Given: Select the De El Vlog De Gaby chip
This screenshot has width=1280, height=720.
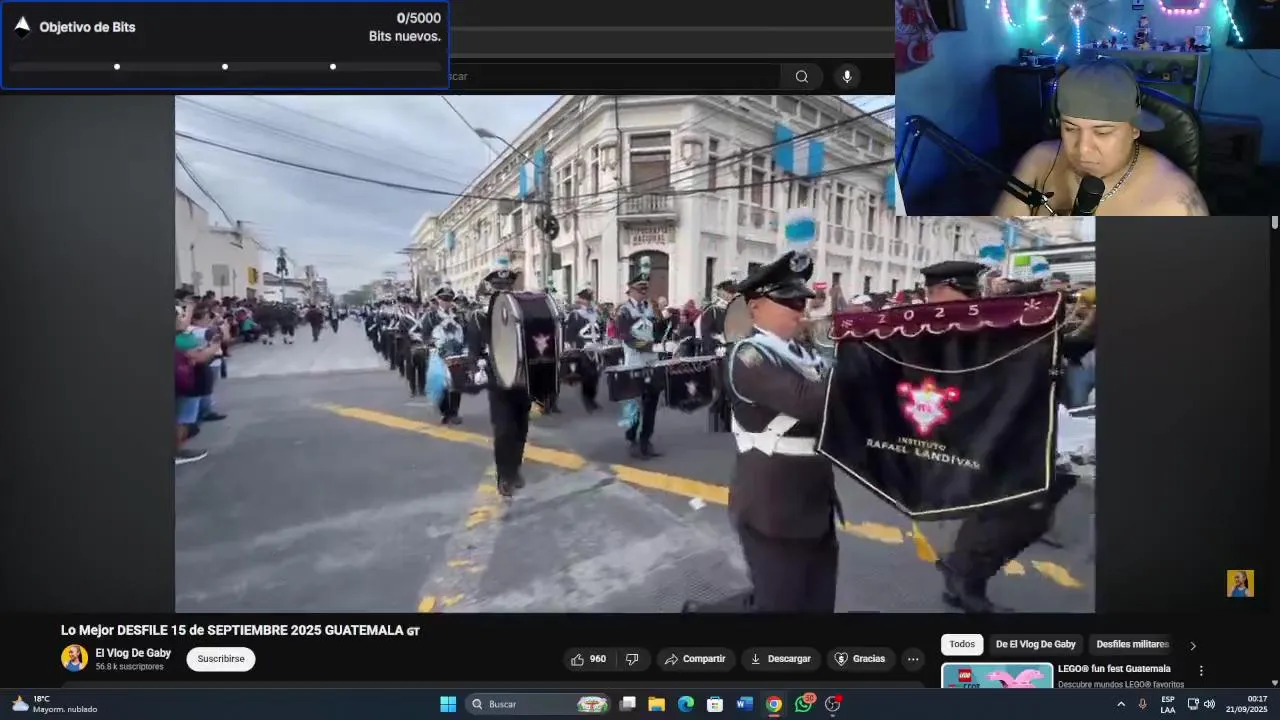Looking at the screenshot, I should [x=1036, y=645].
